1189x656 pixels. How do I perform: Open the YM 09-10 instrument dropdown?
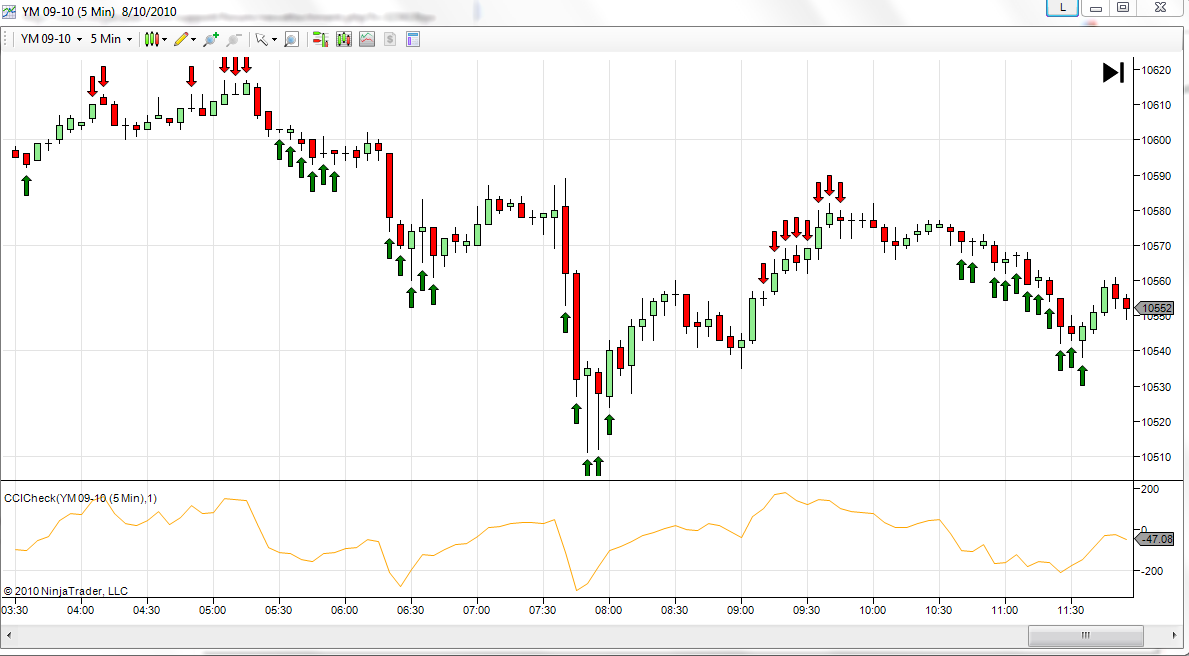pyautogui.click(x=52, y=39)
